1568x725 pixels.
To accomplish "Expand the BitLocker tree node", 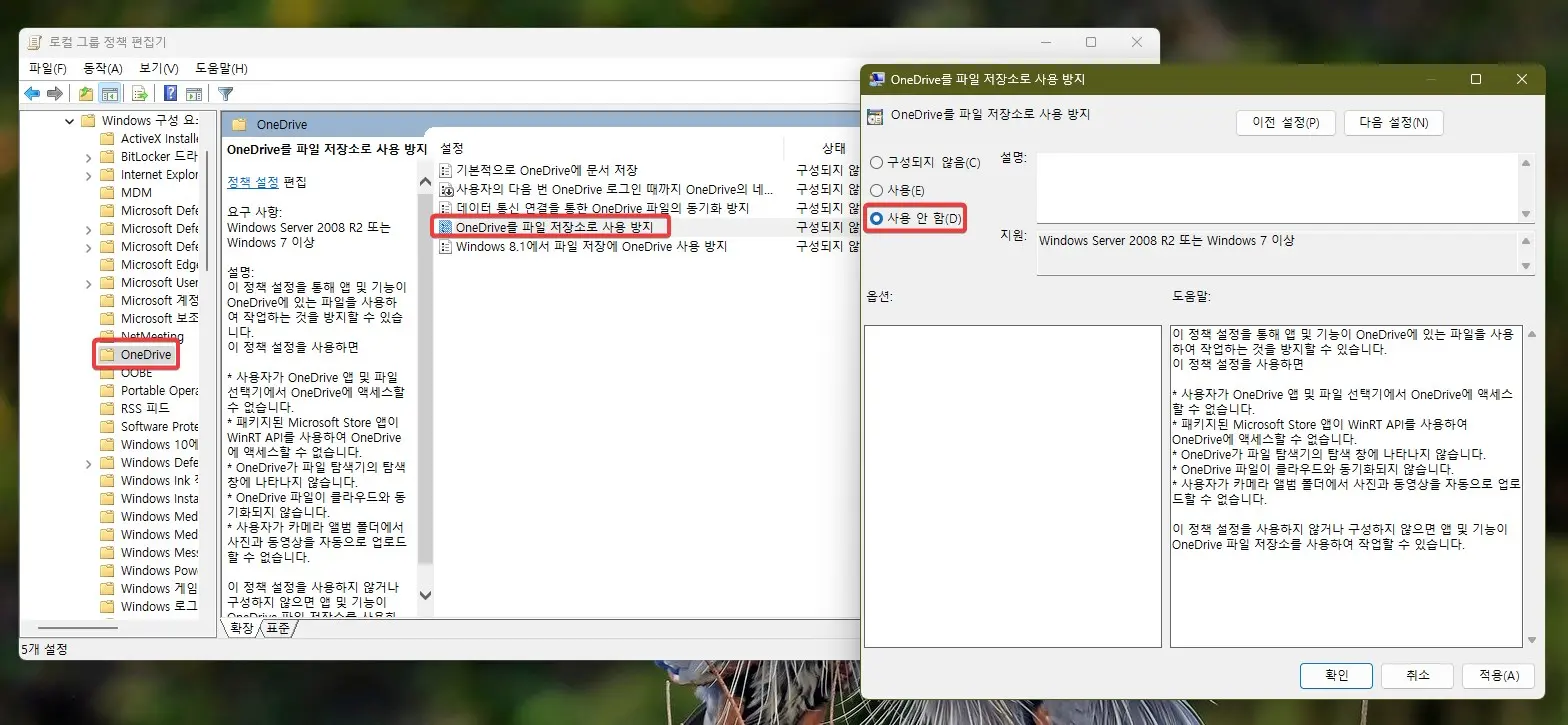I will pos(89,157).
